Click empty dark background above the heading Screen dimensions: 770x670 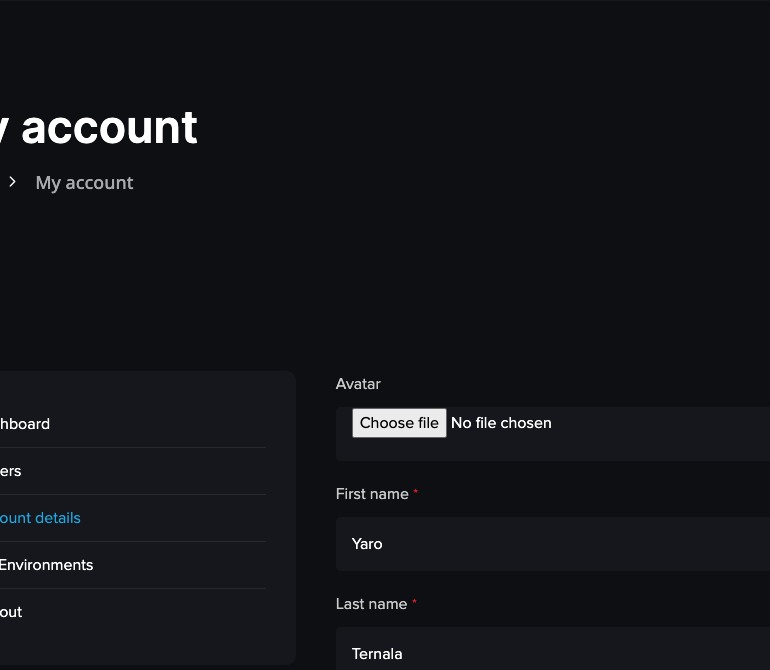pyautogui.click(x=400, y=50)
